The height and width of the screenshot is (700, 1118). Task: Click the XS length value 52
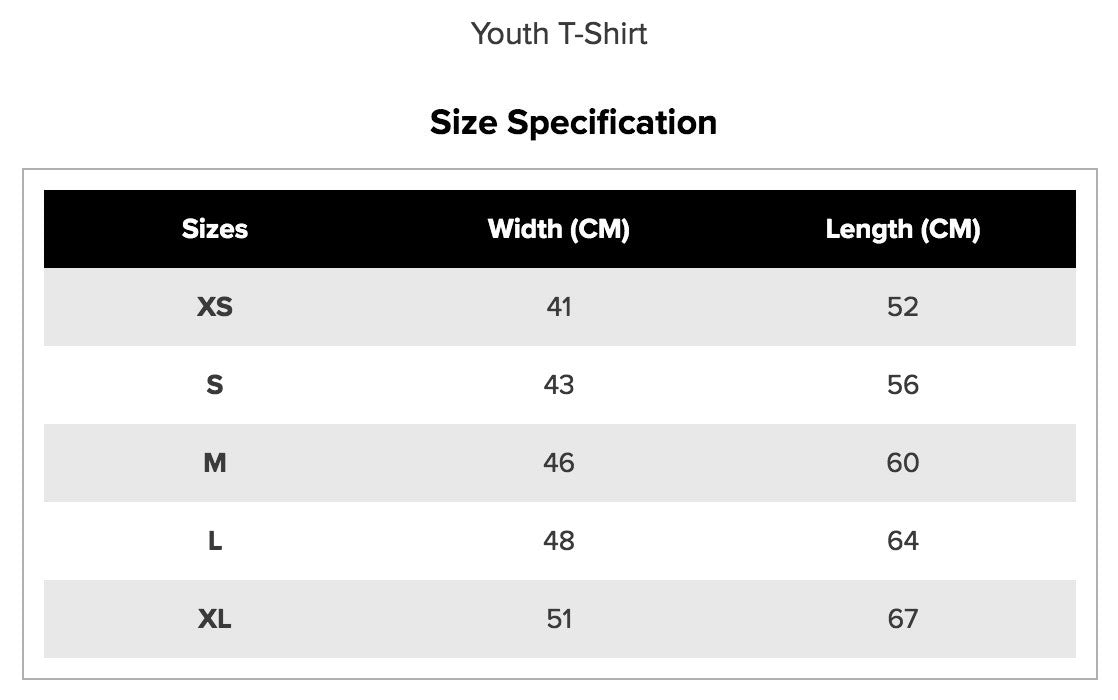pyautogui.click(x=902, y=307)
